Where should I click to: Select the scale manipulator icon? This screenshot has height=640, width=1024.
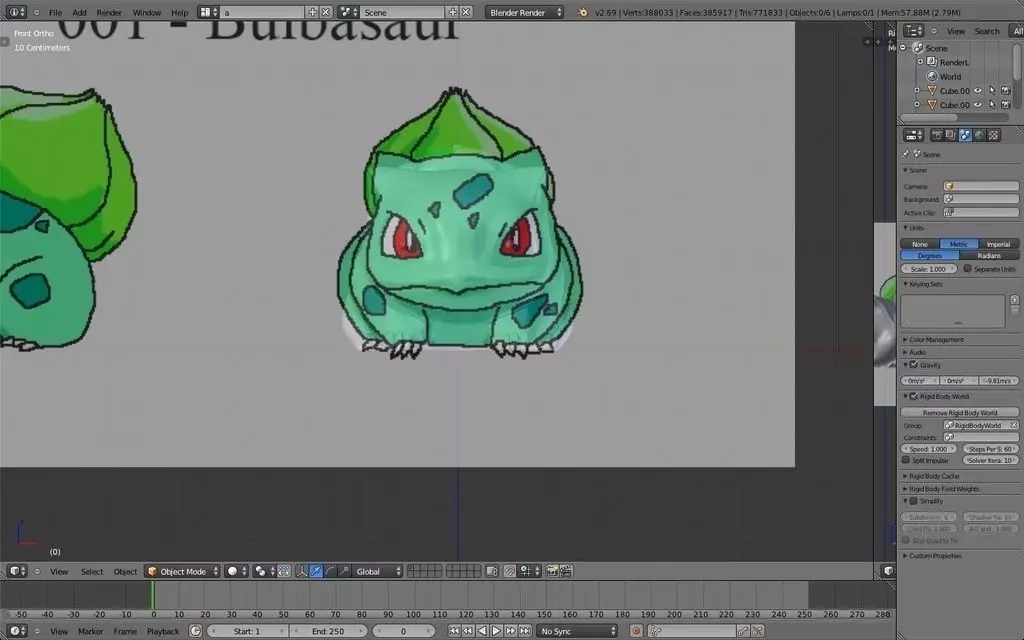click(x=344, y=571)
